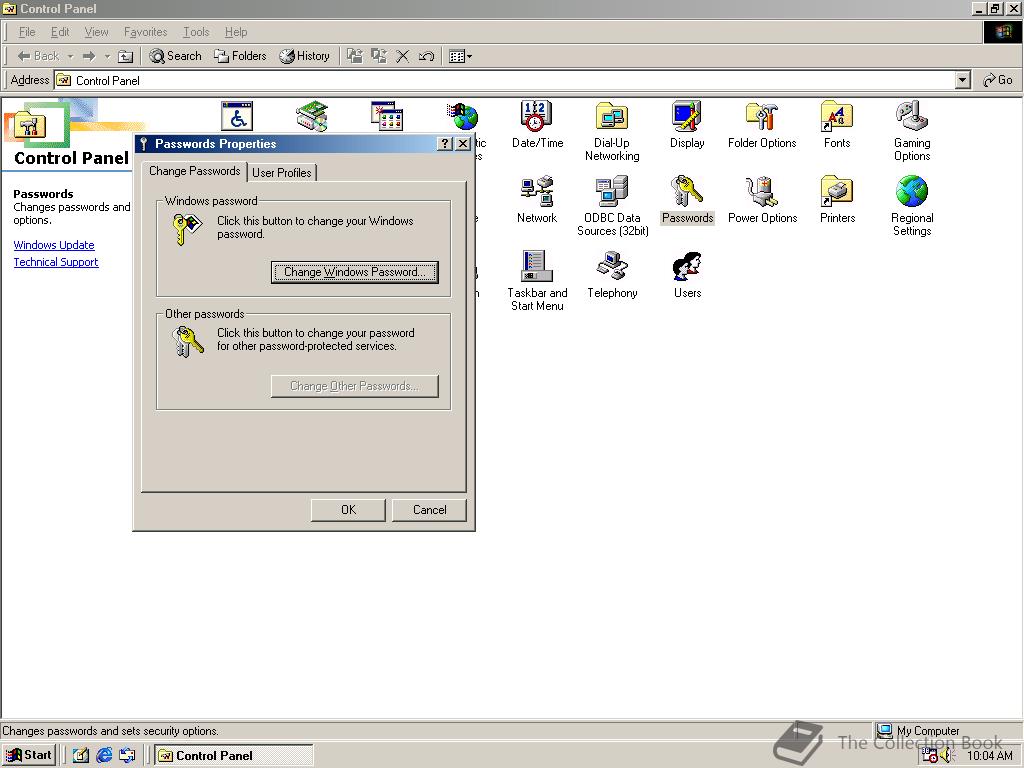
Task: Open the Views dropdown button
Action: click(460, 56)
